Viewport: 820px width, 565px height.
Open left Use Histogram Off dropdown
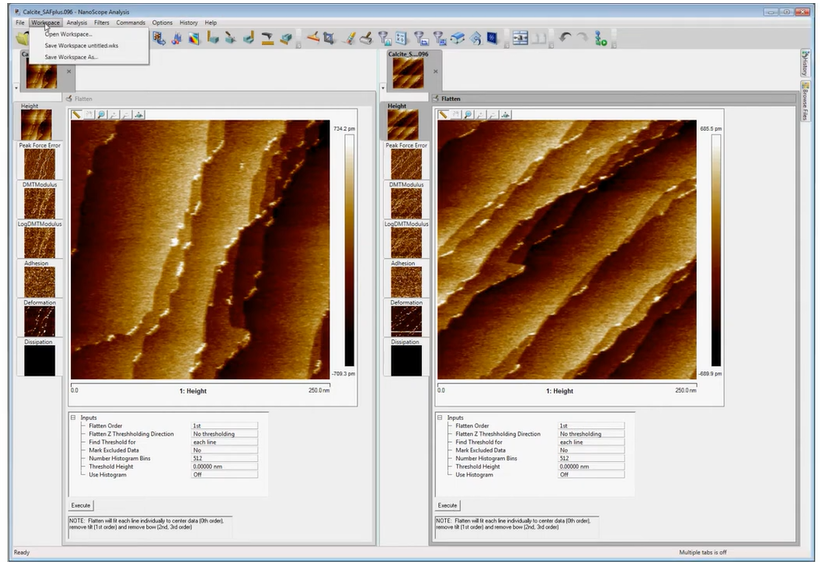point(224,474)
